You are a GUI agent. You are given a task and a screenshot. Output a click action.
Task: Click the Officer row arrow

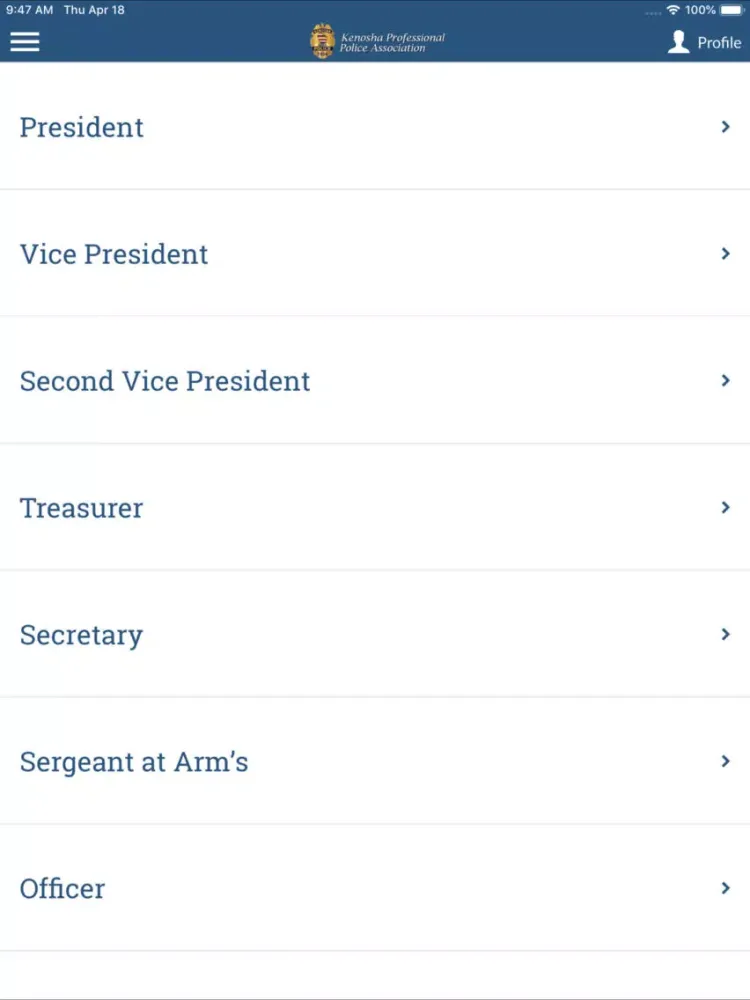tap(725, 888)
